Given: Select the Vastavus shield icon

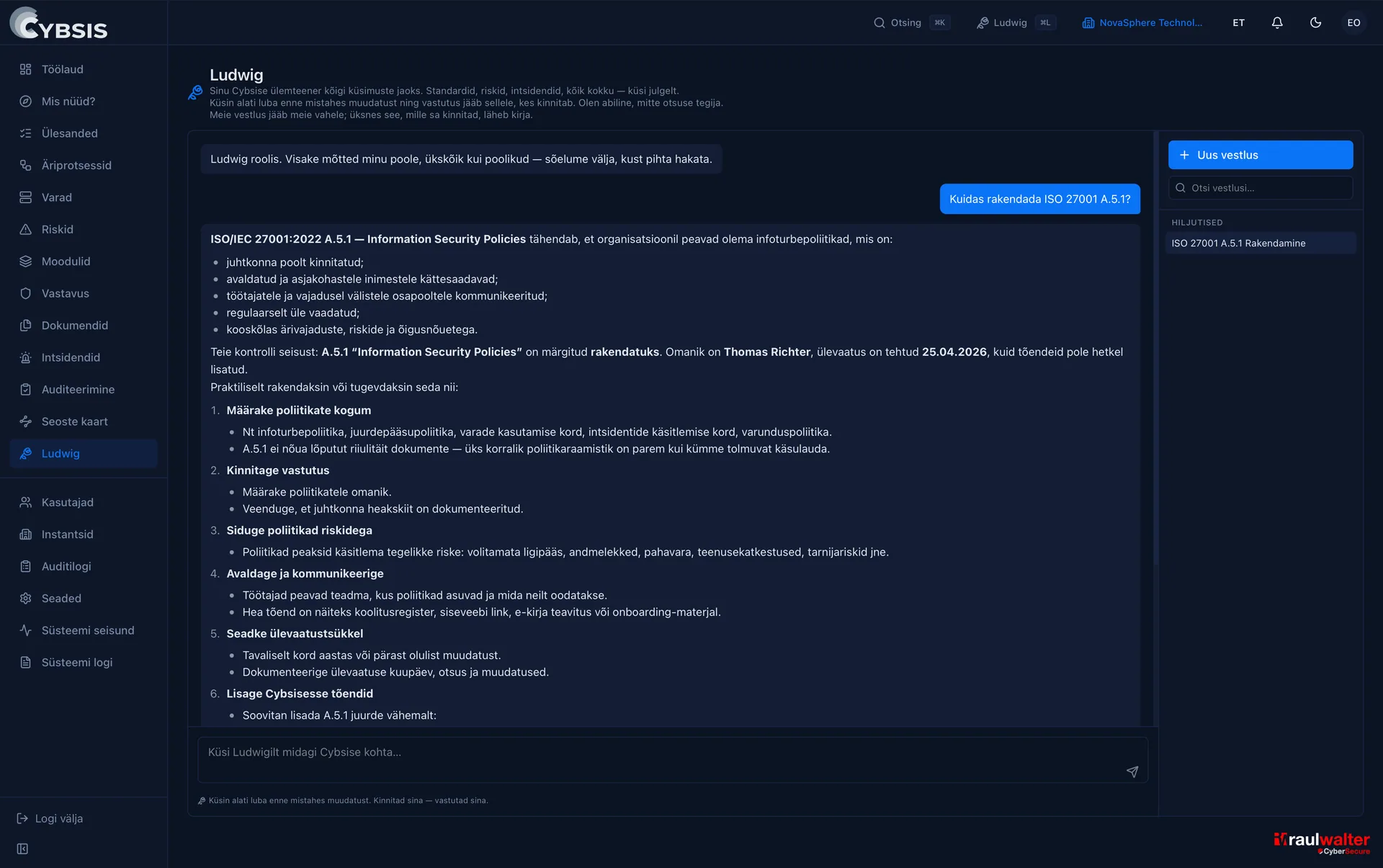Looking at the screenshot, I should [26, 294].
